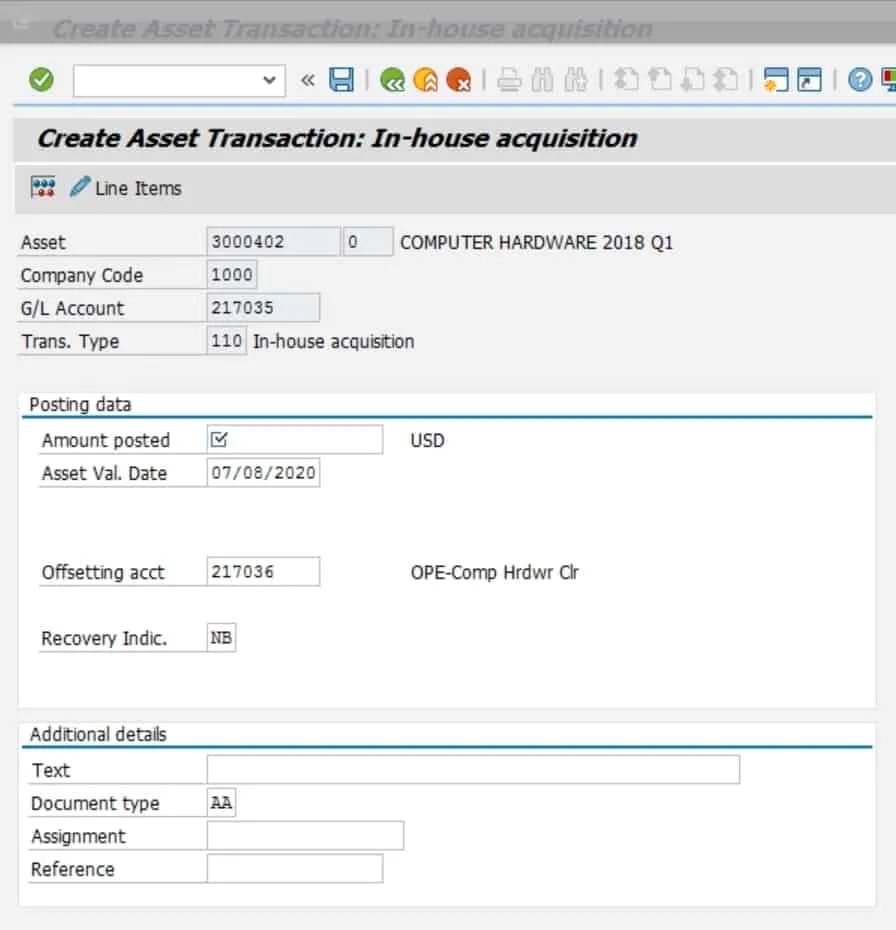The height and width of the screenshot is (930, 896).
Task: Click the green Enter checkmark icon
Action: (41, 80)
